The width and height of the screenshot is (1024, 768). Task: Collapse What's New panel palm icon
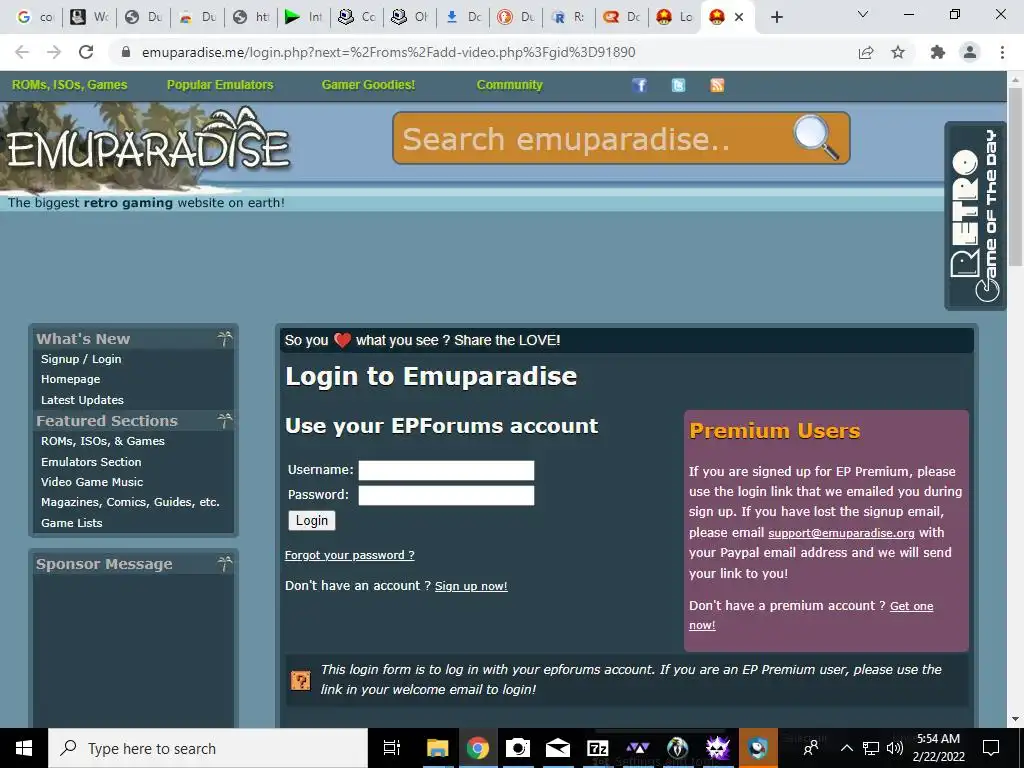point(224,338)
